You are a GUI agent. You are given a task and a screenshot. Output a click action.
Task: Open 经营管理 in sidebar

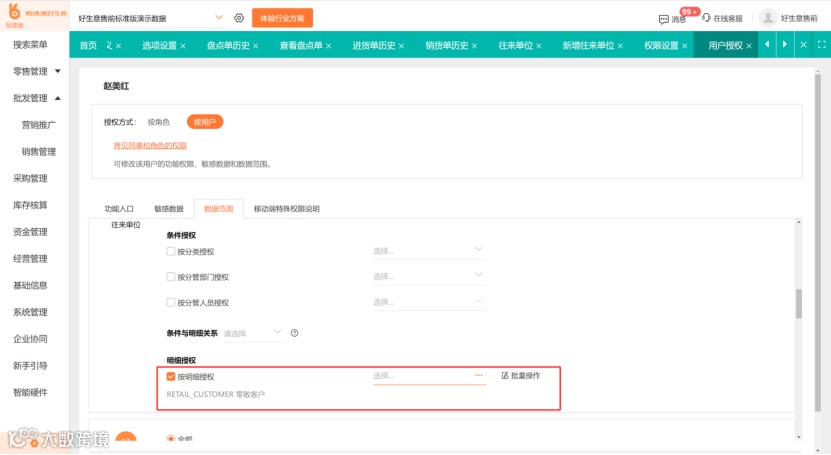(30, 258)
